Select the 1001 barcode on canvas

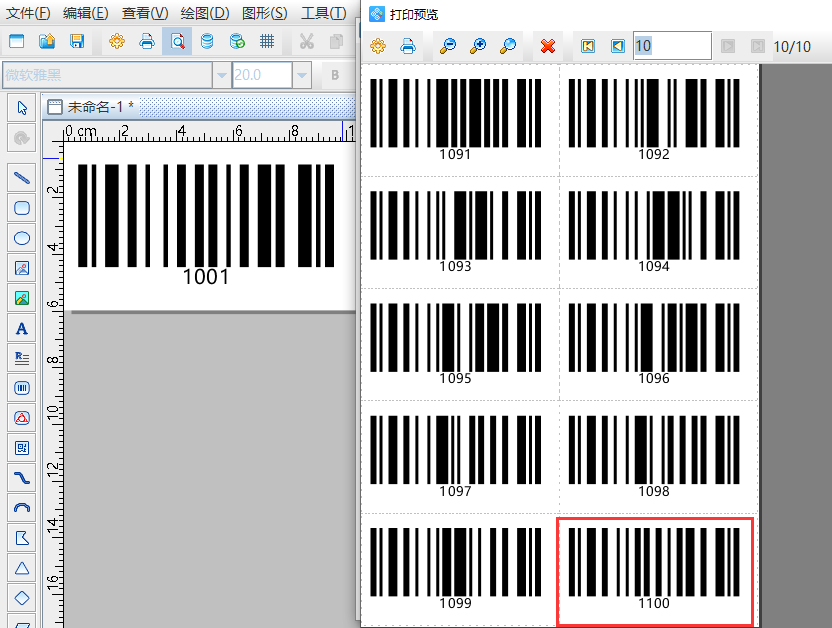point(206,225)
